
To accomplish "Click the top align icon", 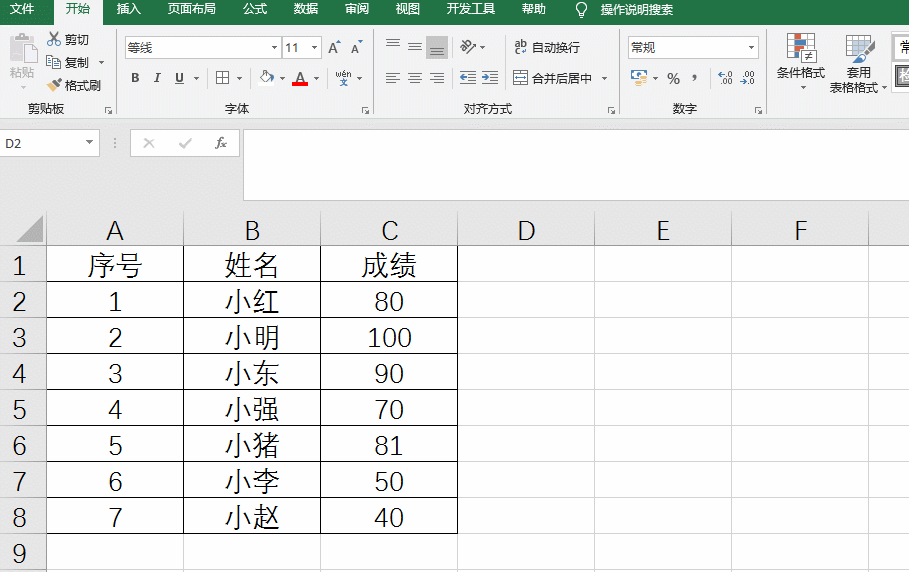I will [392, 47].
